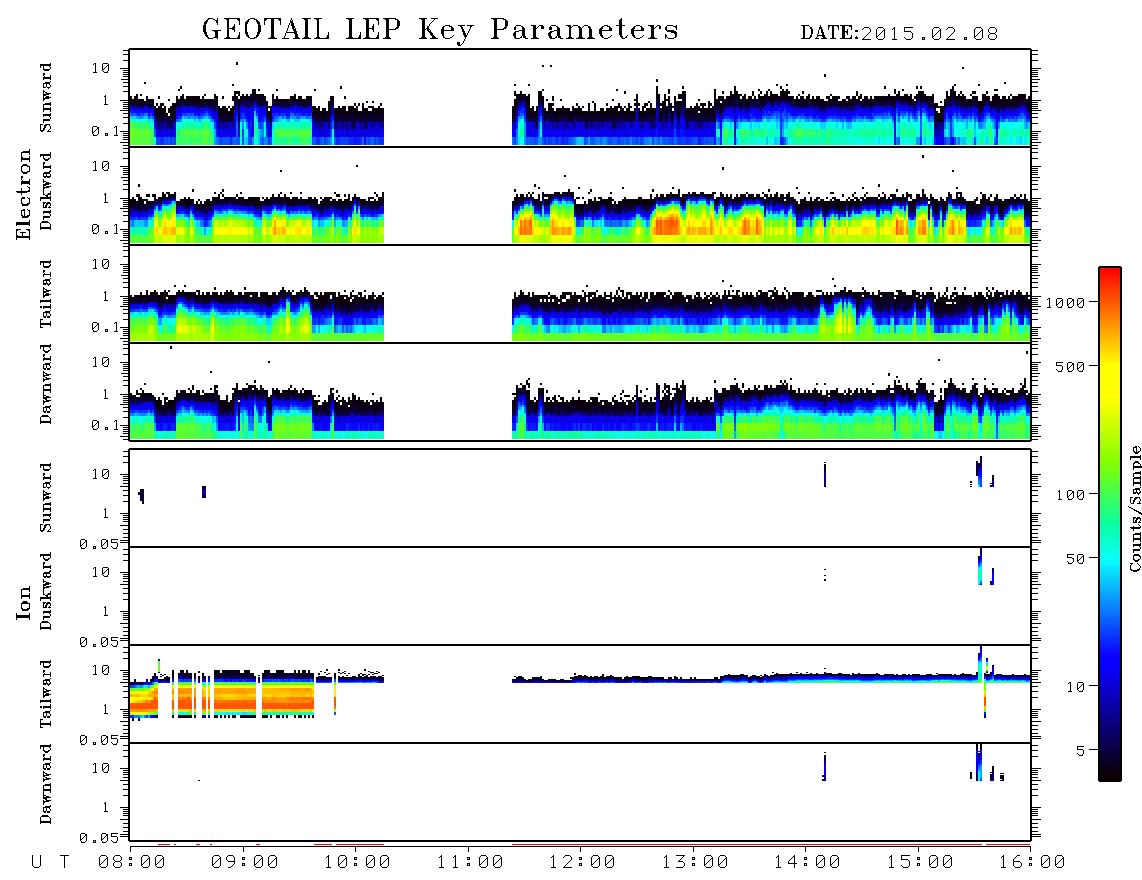This screenshot has height=880, width=1142.
Task: Click the Ion 'Sunward' axis label
Action: (x=46, y=497)
